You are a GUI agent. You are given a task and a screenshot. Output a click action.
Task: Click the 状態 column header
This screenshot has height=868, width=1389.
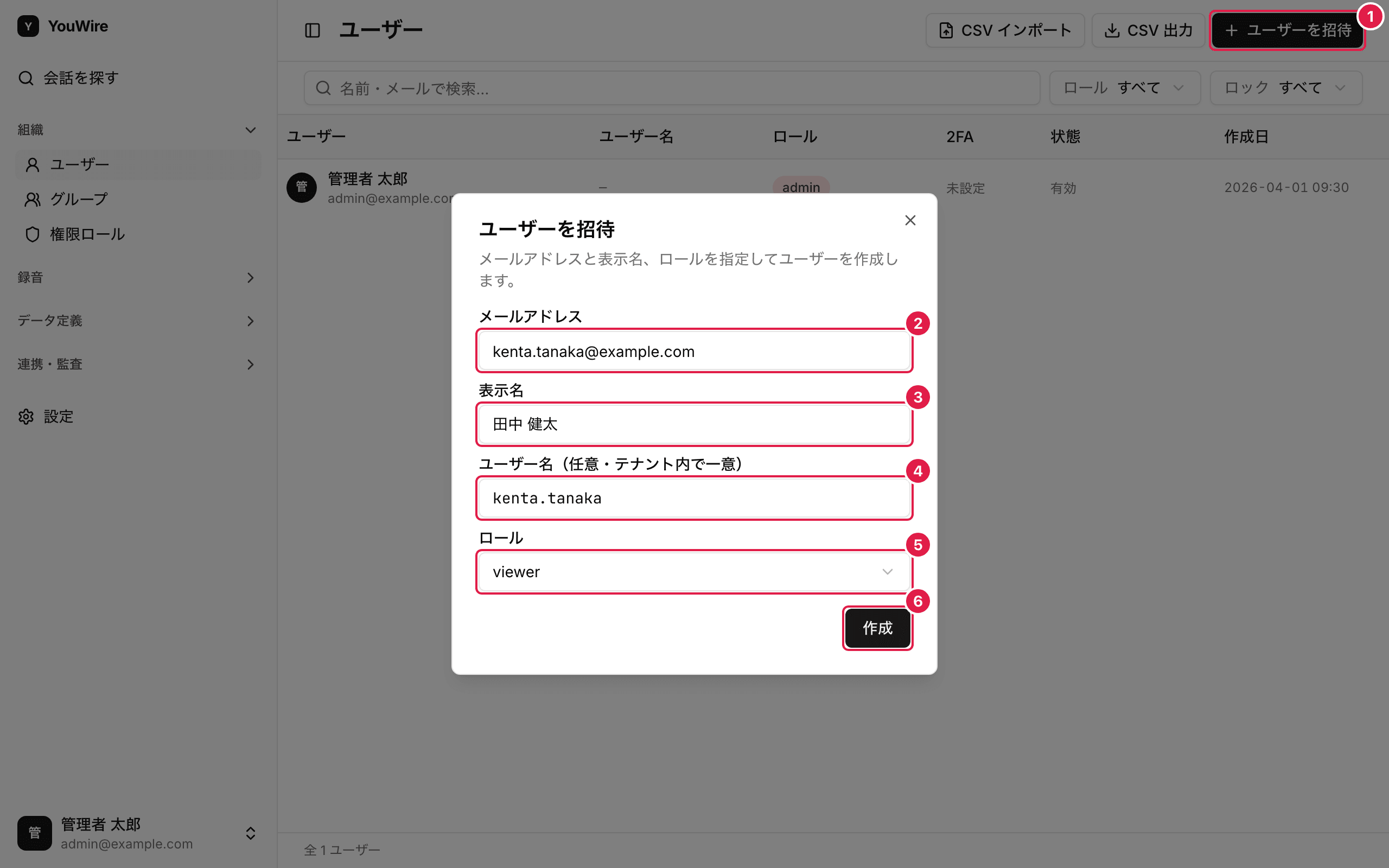click(x=1065, y=137)
